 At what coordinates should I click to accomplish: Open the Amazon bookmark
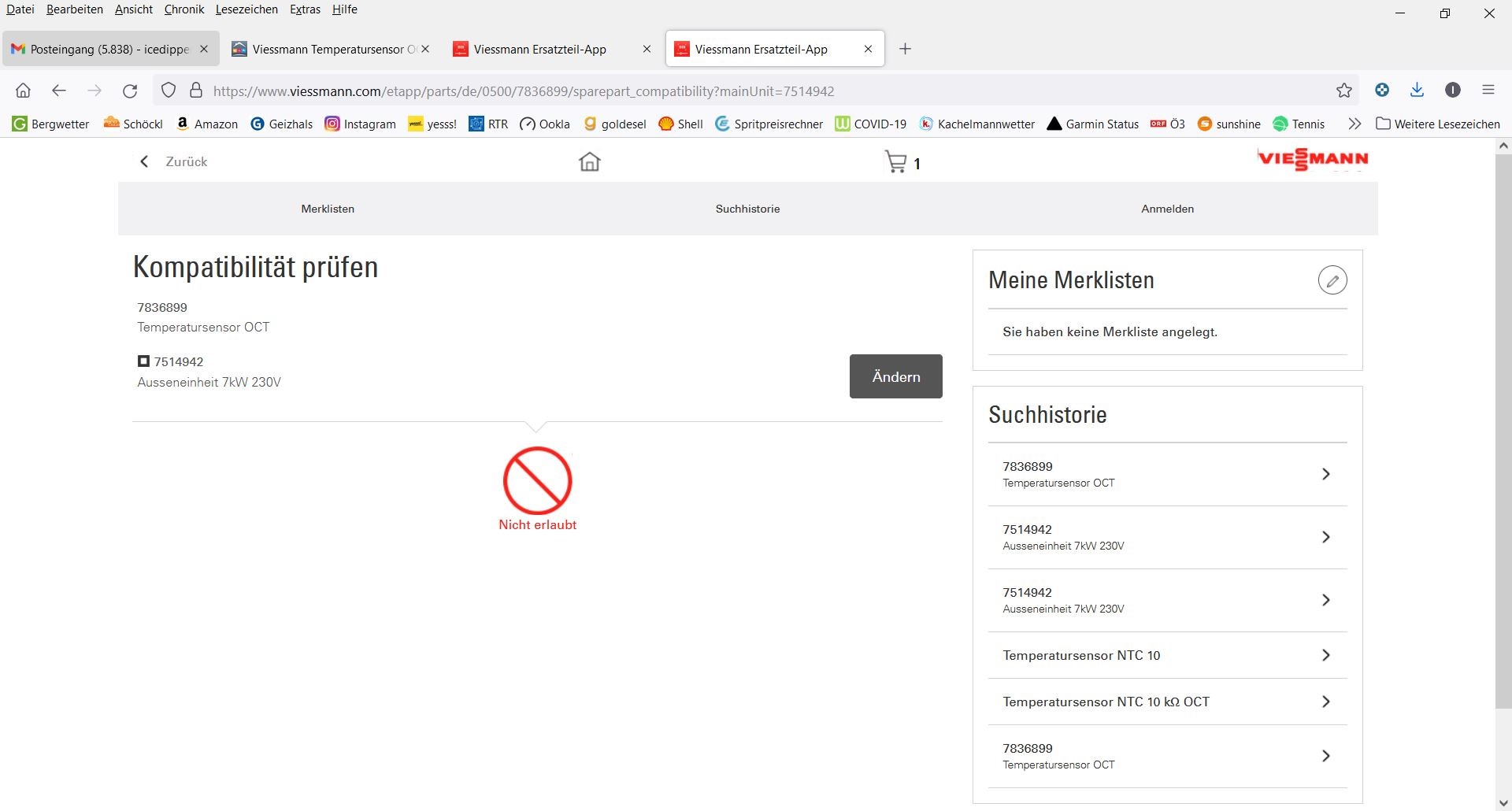point(207,124)
